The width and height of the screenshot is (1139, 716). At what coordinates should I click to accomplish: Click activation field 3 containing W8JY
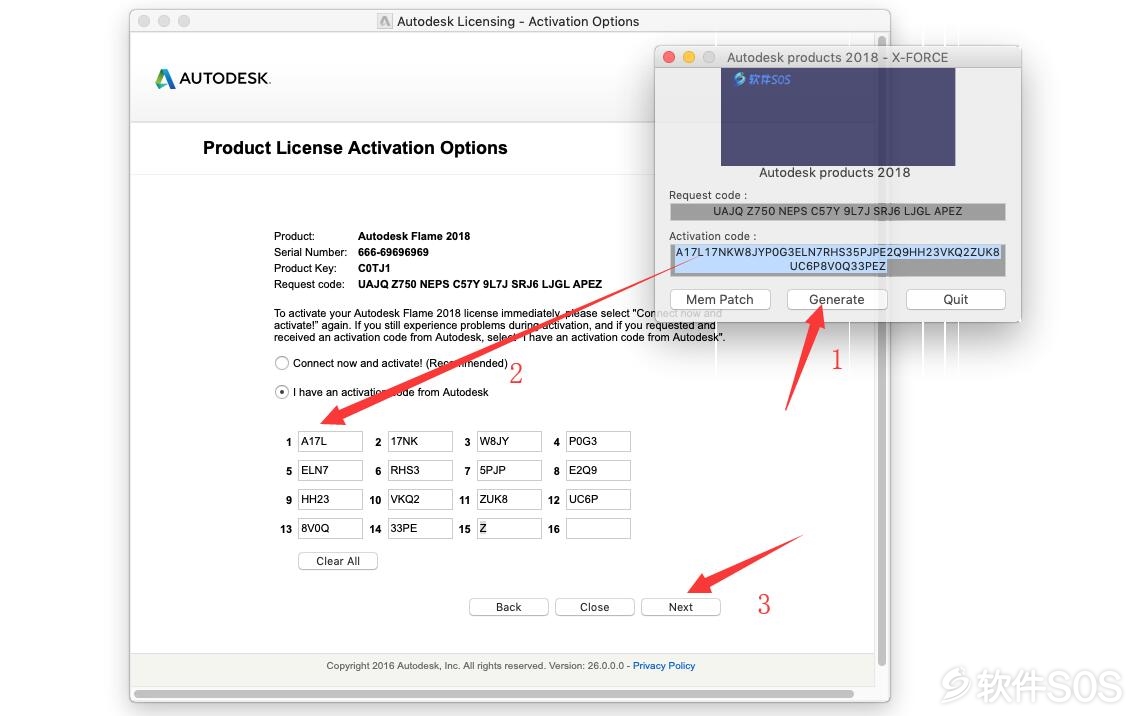tap(509, 442)
